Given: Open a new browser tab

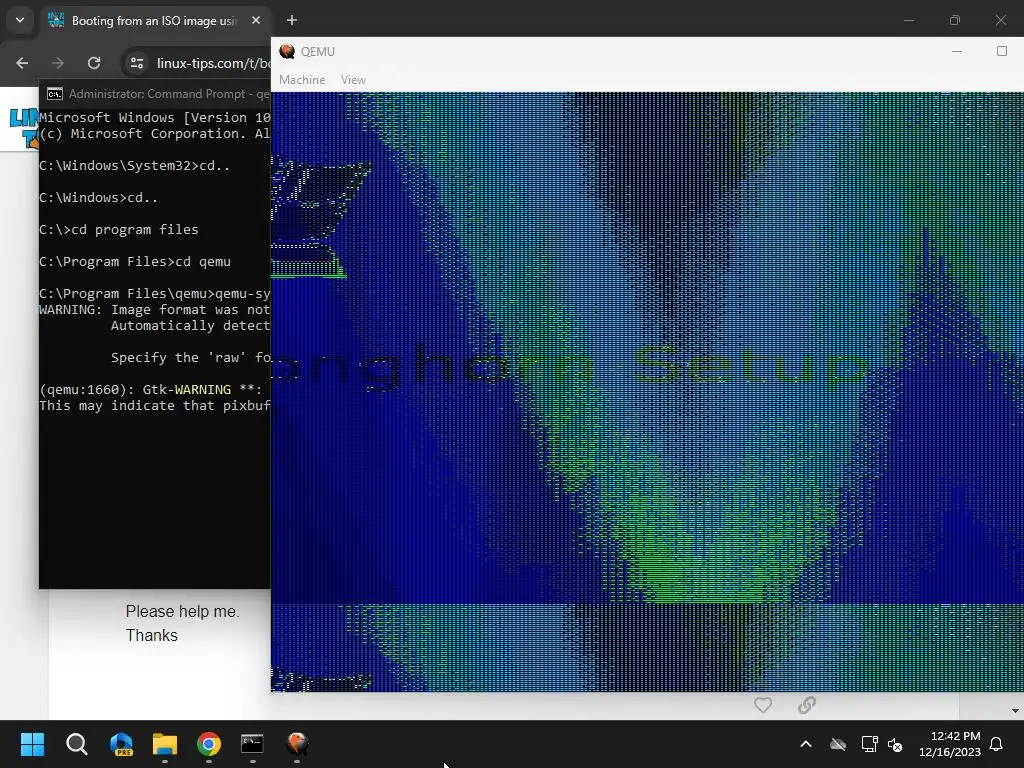Looking at the screenshot, I should [292, 20].
